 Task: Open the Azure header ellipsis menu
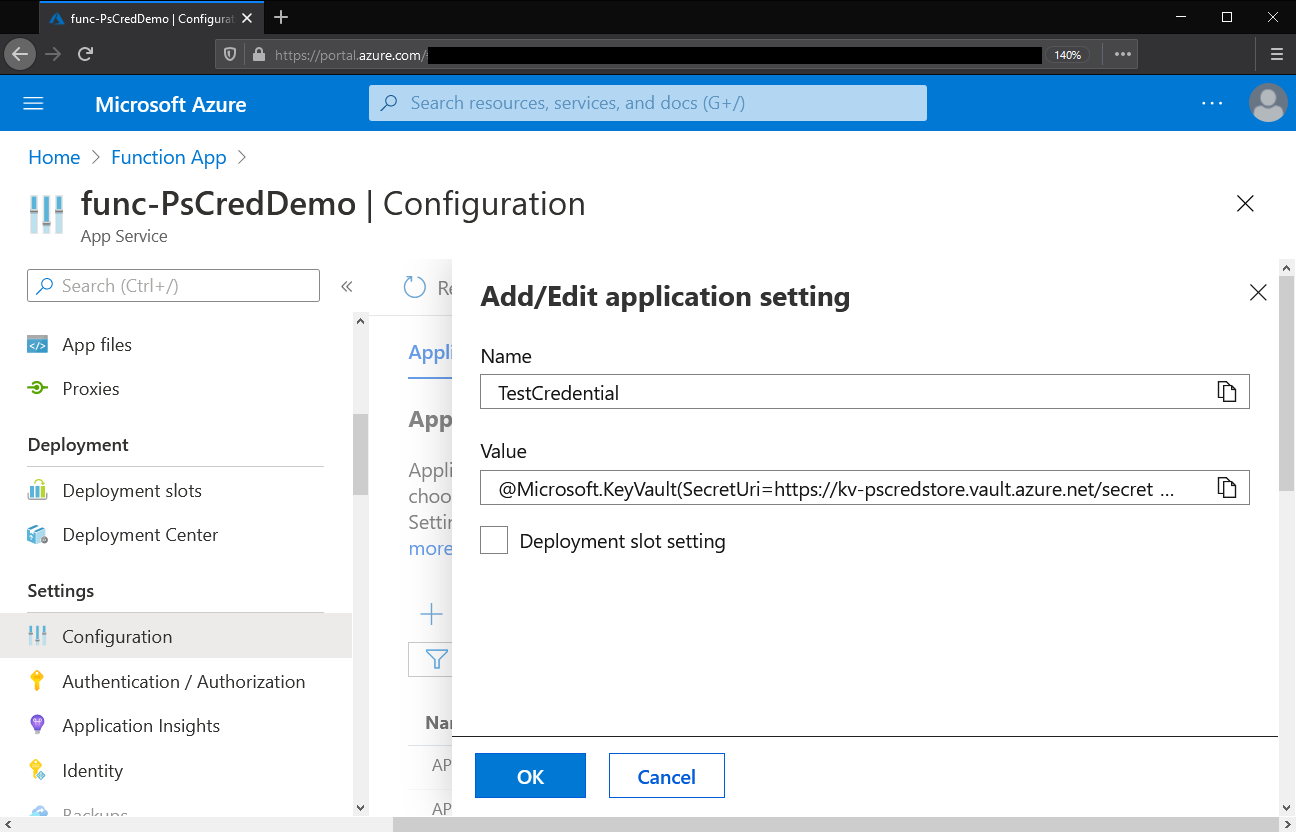click(1212, 103)
